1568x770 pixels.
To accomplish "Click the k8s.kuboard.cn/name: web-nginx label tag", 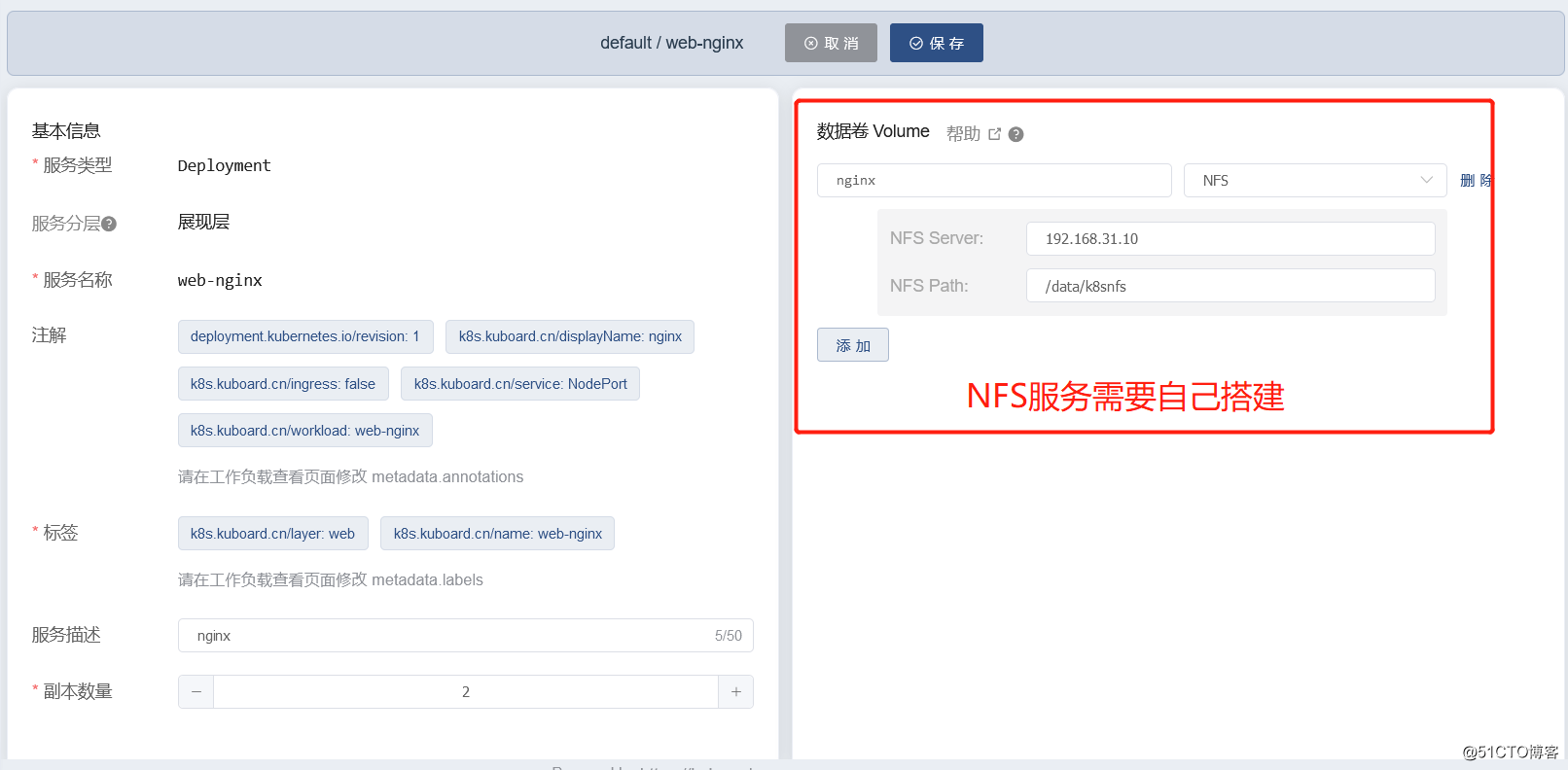I will 497,533.
